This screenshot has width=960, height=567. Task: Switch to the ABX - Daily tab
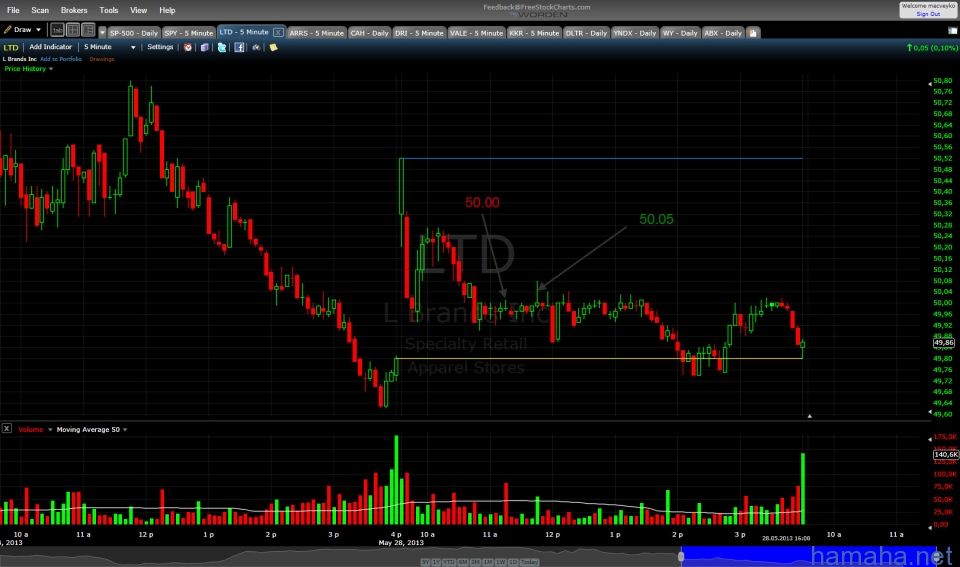722,33
